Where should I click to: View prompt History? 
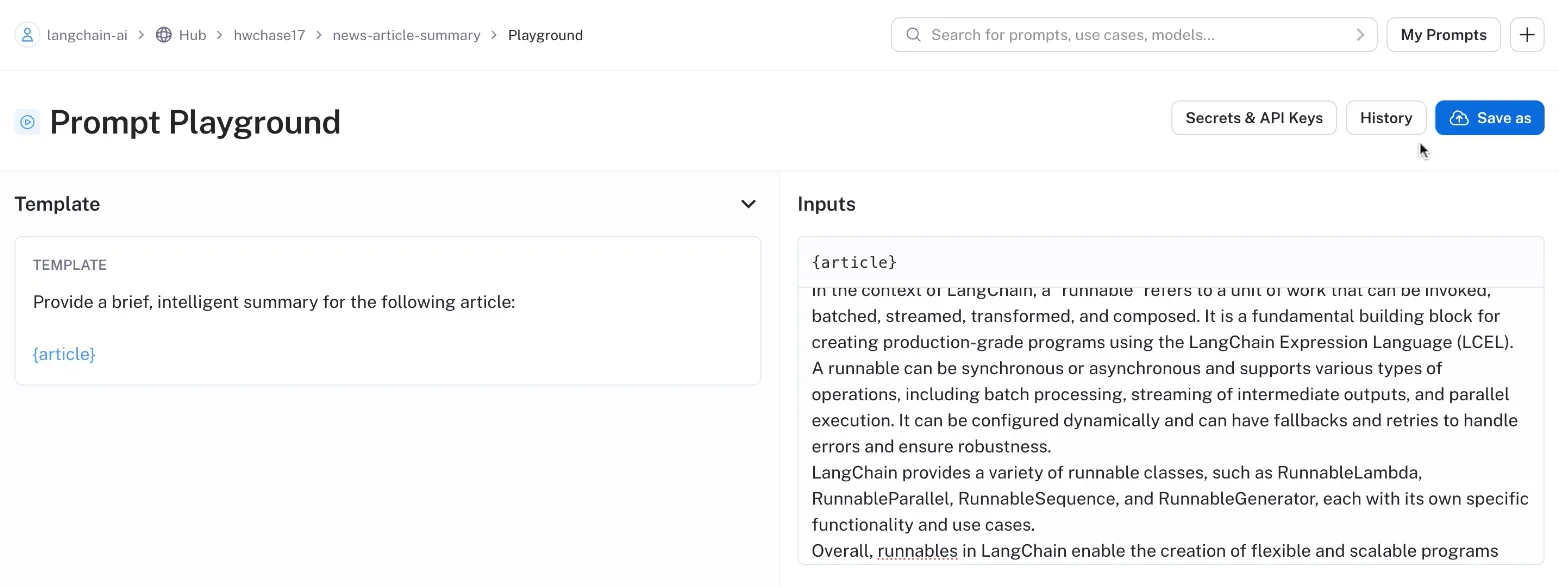(x=1385, y=117)
